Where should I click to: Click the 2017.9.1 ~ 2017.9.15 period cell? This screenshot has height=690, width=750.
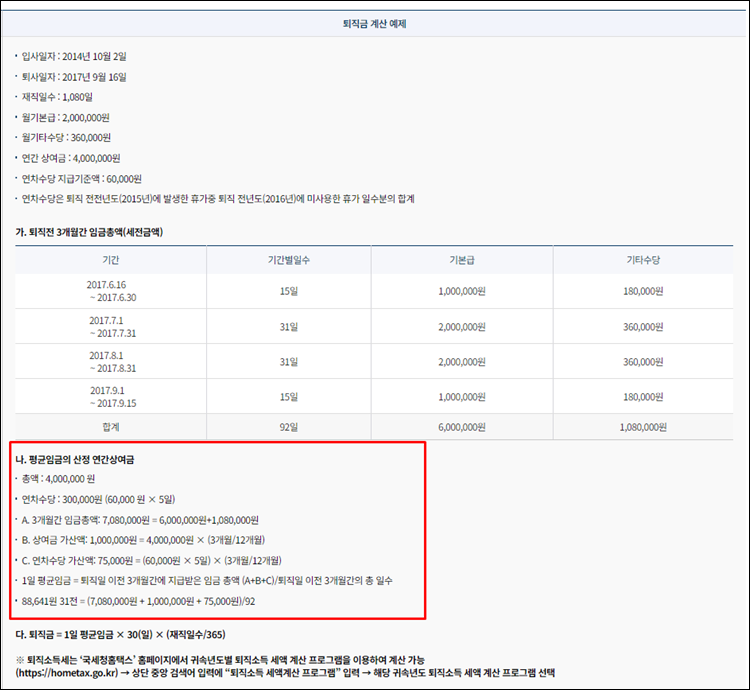pos(111,397)
